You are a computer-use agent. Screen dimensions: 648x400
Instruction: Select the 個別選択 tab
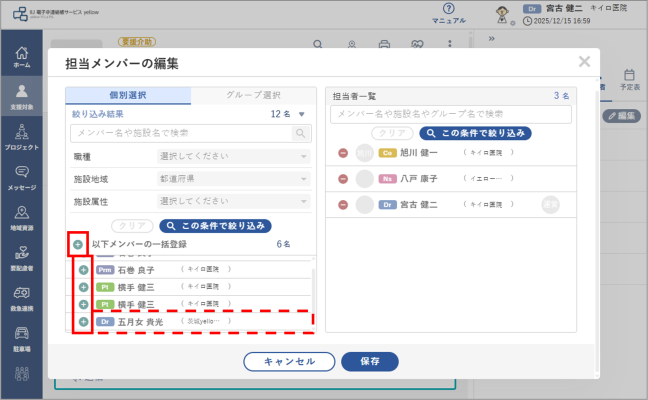128,95
